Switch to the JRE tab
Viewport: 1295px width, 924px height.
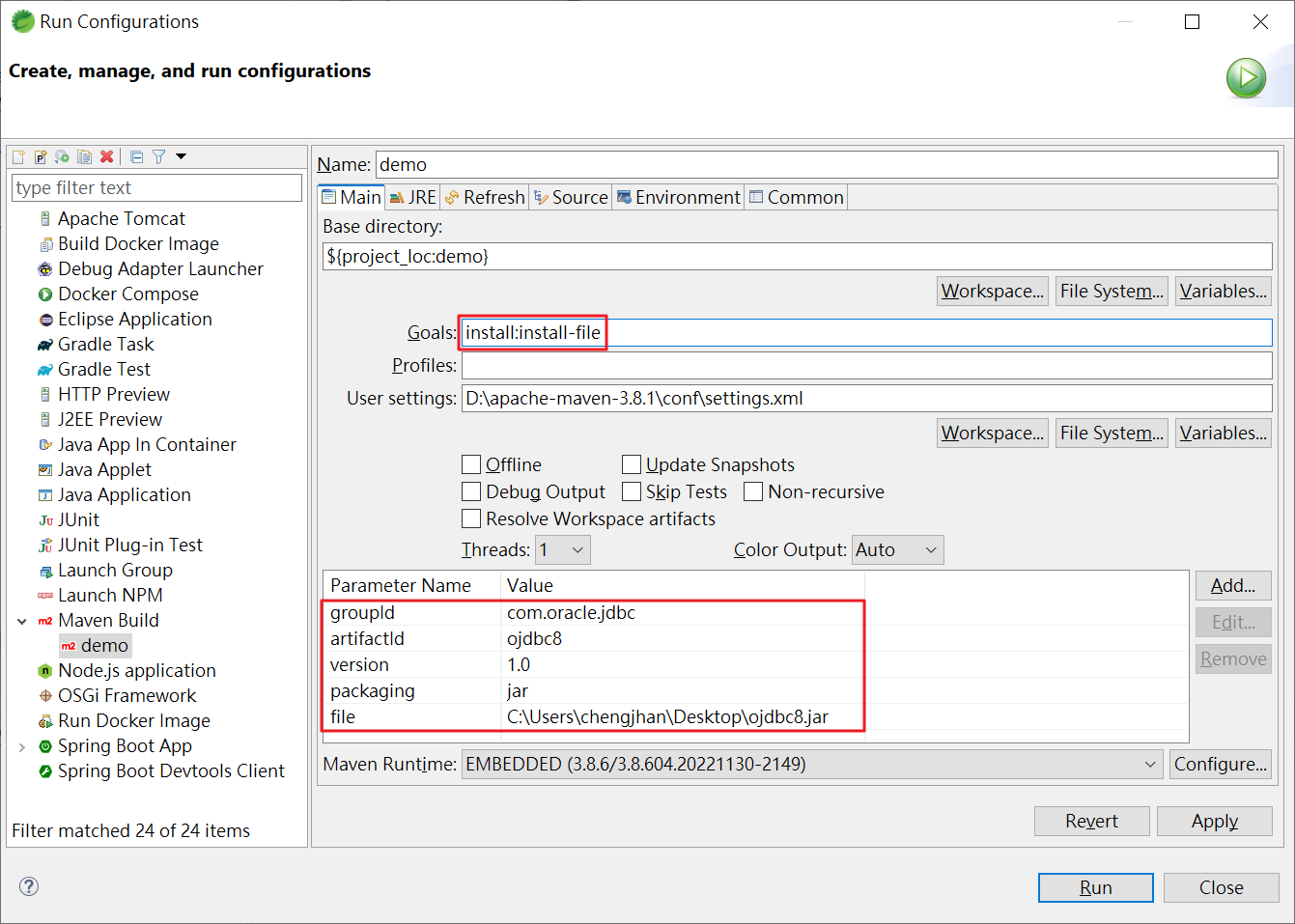(413, 197)
